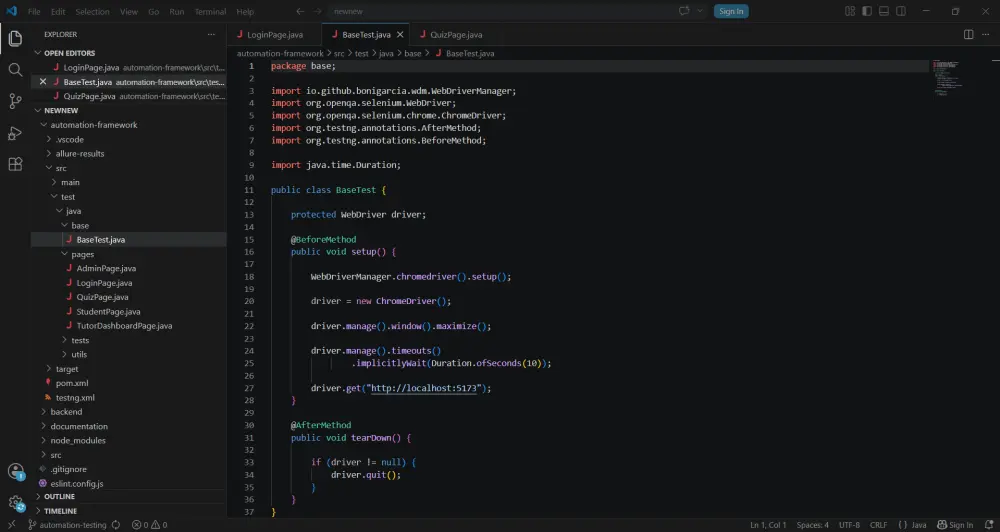
Task: Close the BaseTest.java editor tab
Action: 400,34
